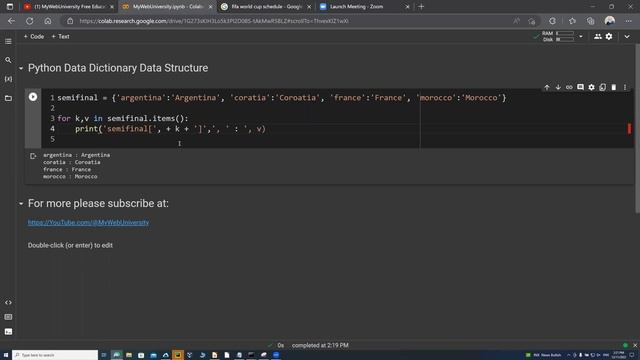This screenshot has width=640, height=360.
Task: Click output line 'morocco : Morocco'
Action: (70, 177)
